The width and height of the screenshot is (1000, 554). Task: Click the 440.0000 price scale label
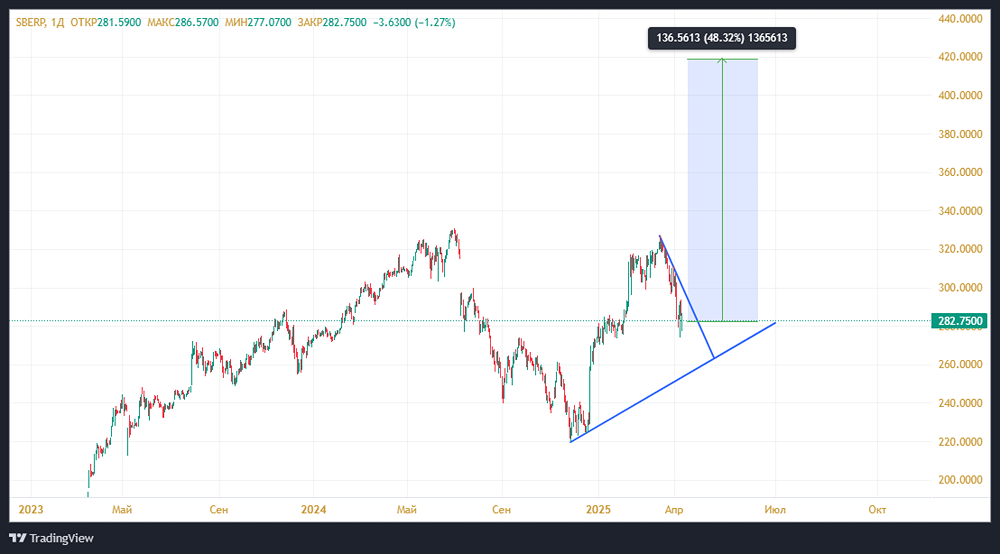click(958, 19)
